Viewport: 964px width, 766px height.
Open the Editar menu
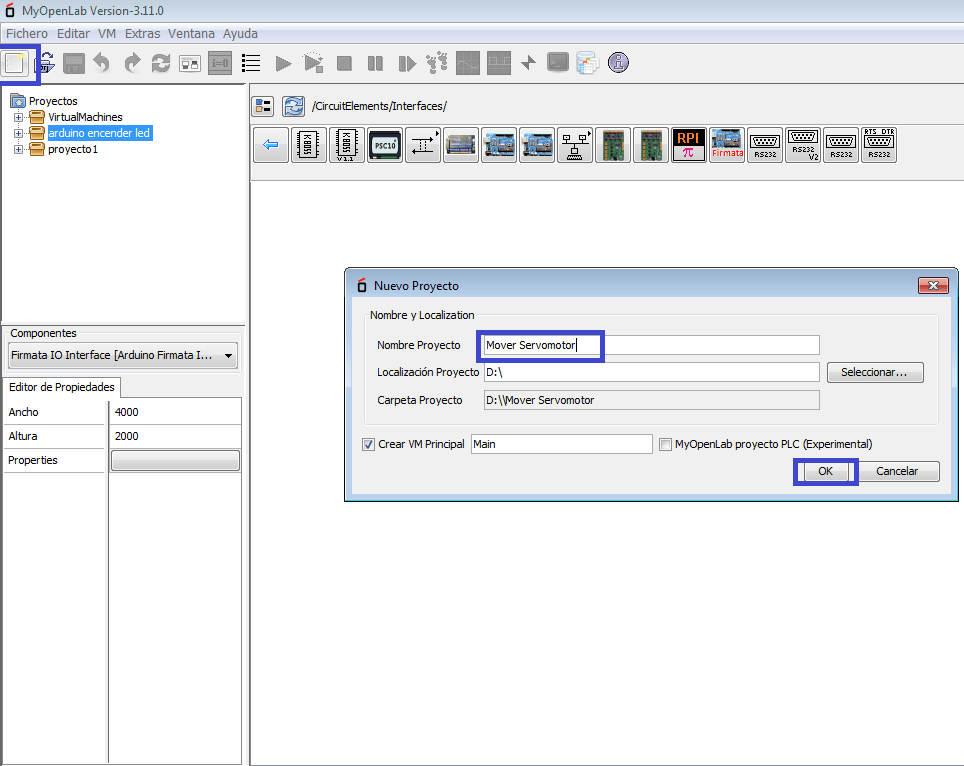point(73,34)
